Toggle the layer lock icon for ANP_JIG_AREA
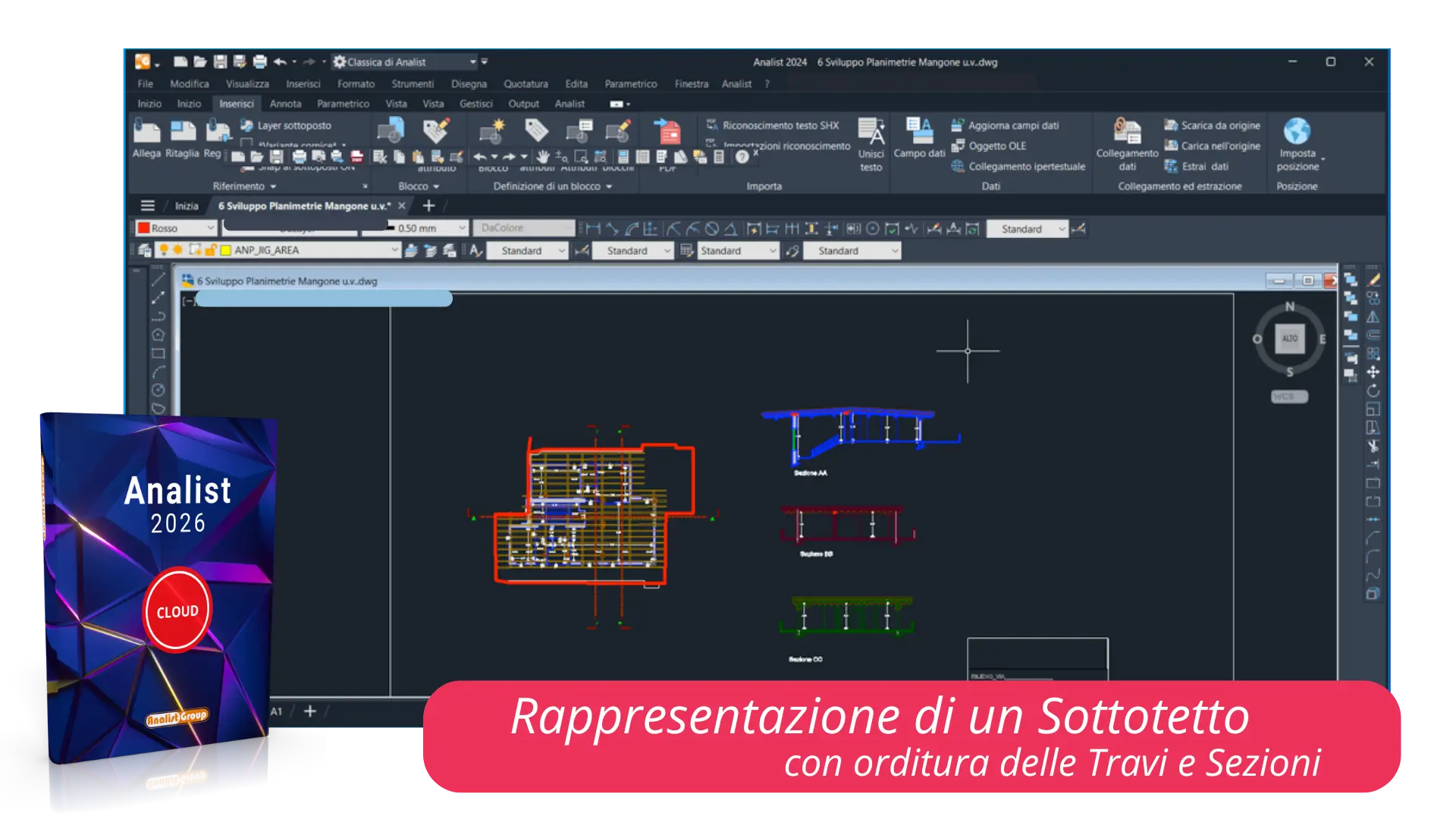Screen dimensions: 1456x819 [210, 250]
